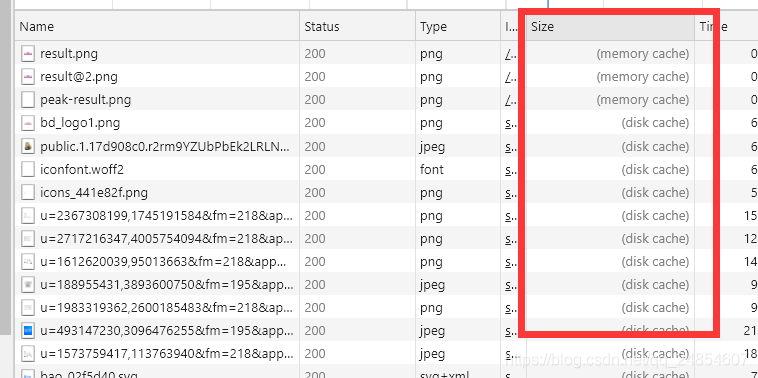Click the file icon for icons_441e82f.png

tap(28, 193)
